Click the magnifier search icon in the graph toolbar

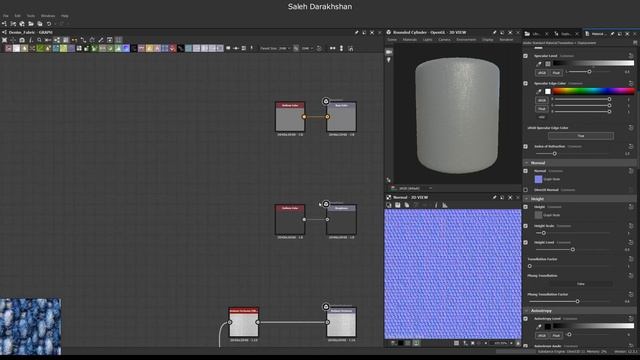[39, 40]
